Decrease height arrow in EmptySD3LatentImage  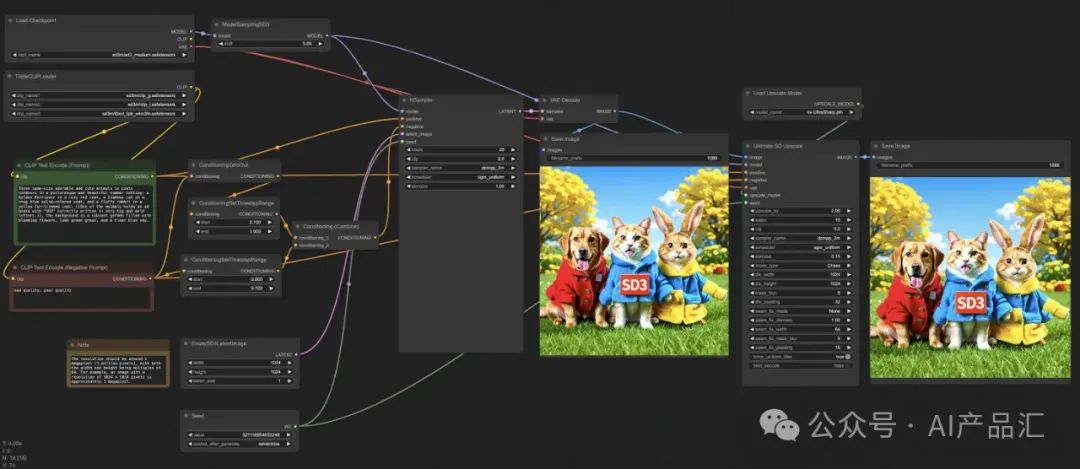(189, 372)
